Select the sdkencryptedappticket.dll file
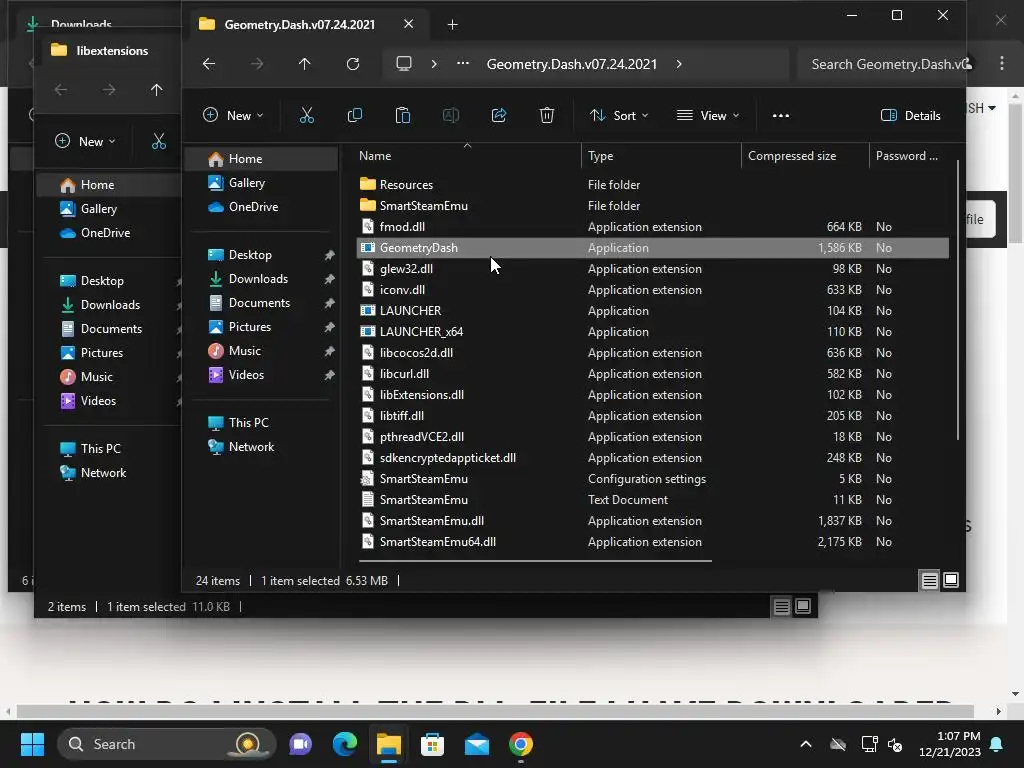Viewport: 1024px width, 768px height. pos(447,458)
